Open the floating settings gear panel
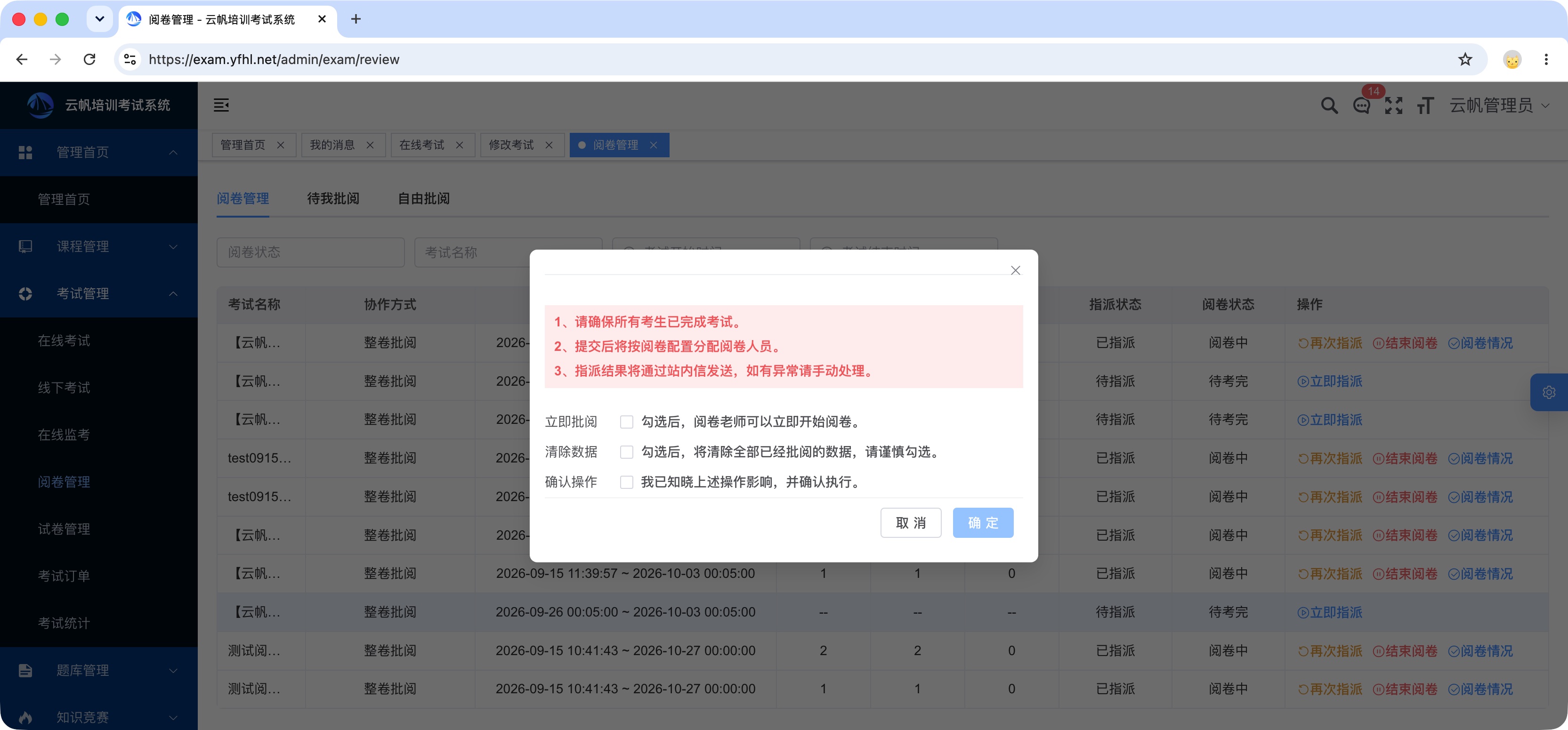The height and width of the screenshot is (730, 1568). (x=1549, y=392)
